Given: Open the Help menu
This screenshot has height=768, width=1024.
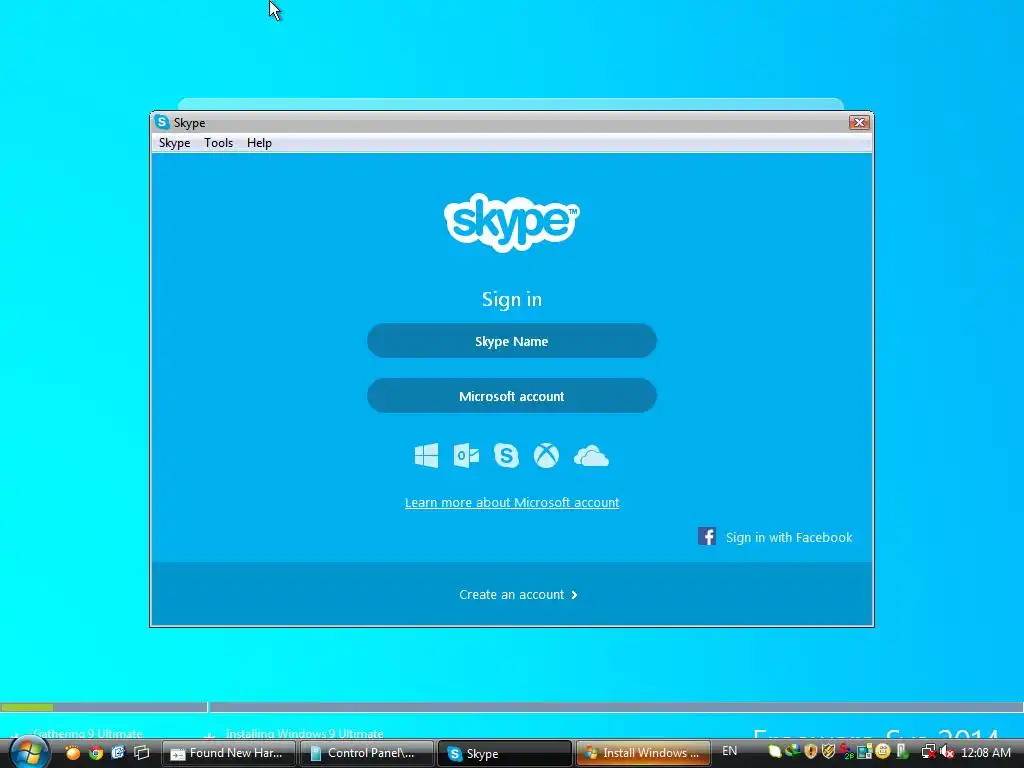Looking at the screenshot, I should point(259,143).
